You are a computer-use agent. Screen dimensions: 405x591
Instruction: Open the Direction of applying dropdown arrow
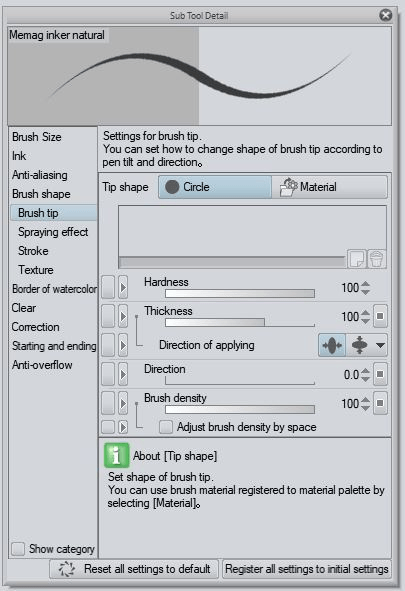pos(380,345)
